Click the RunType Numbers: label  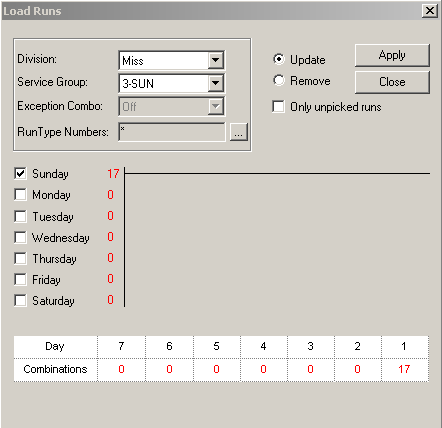63,132
